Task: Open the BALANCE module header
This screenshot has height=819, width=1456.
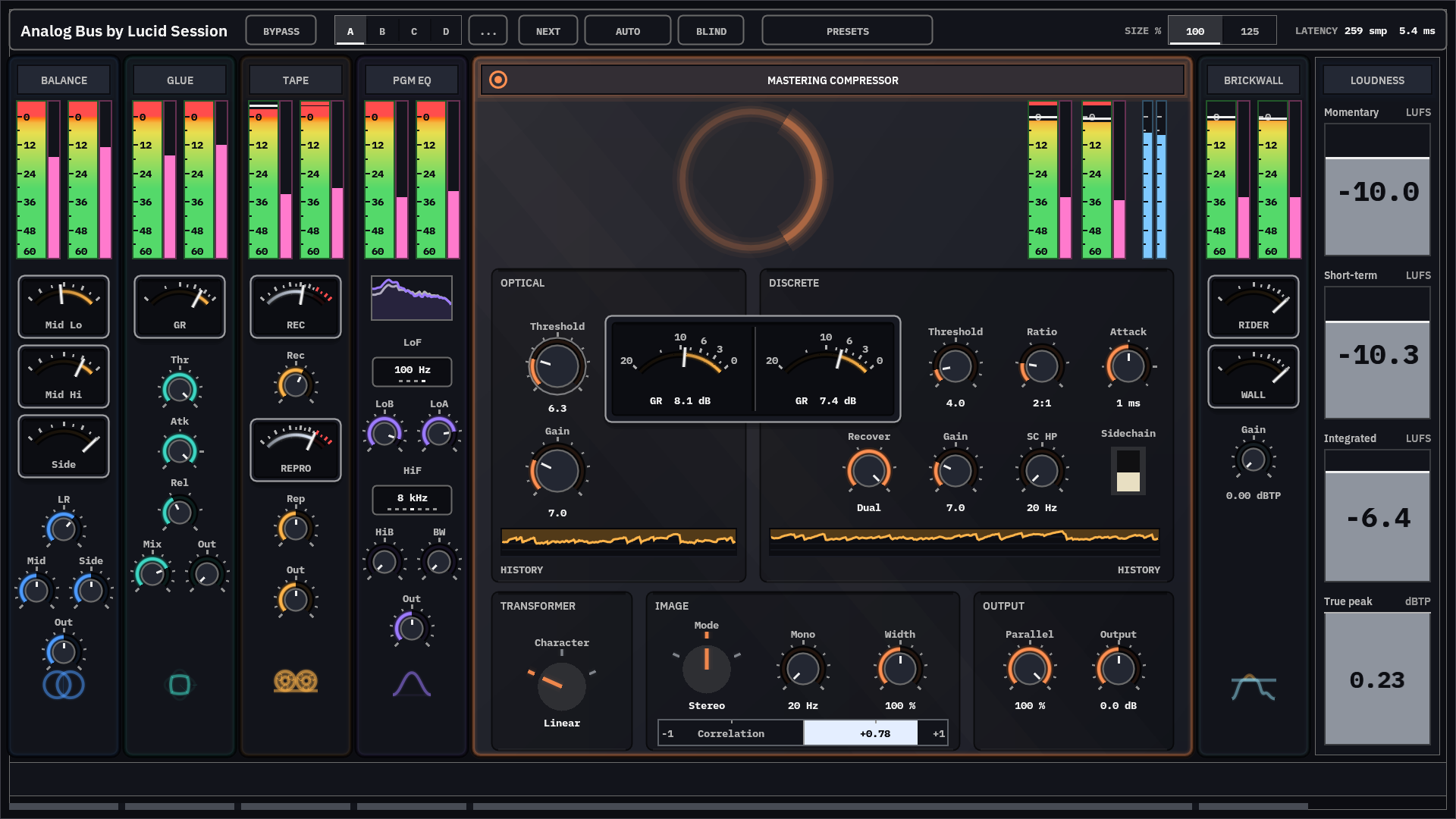Action: pyautogui.click(x=64, y=80)
